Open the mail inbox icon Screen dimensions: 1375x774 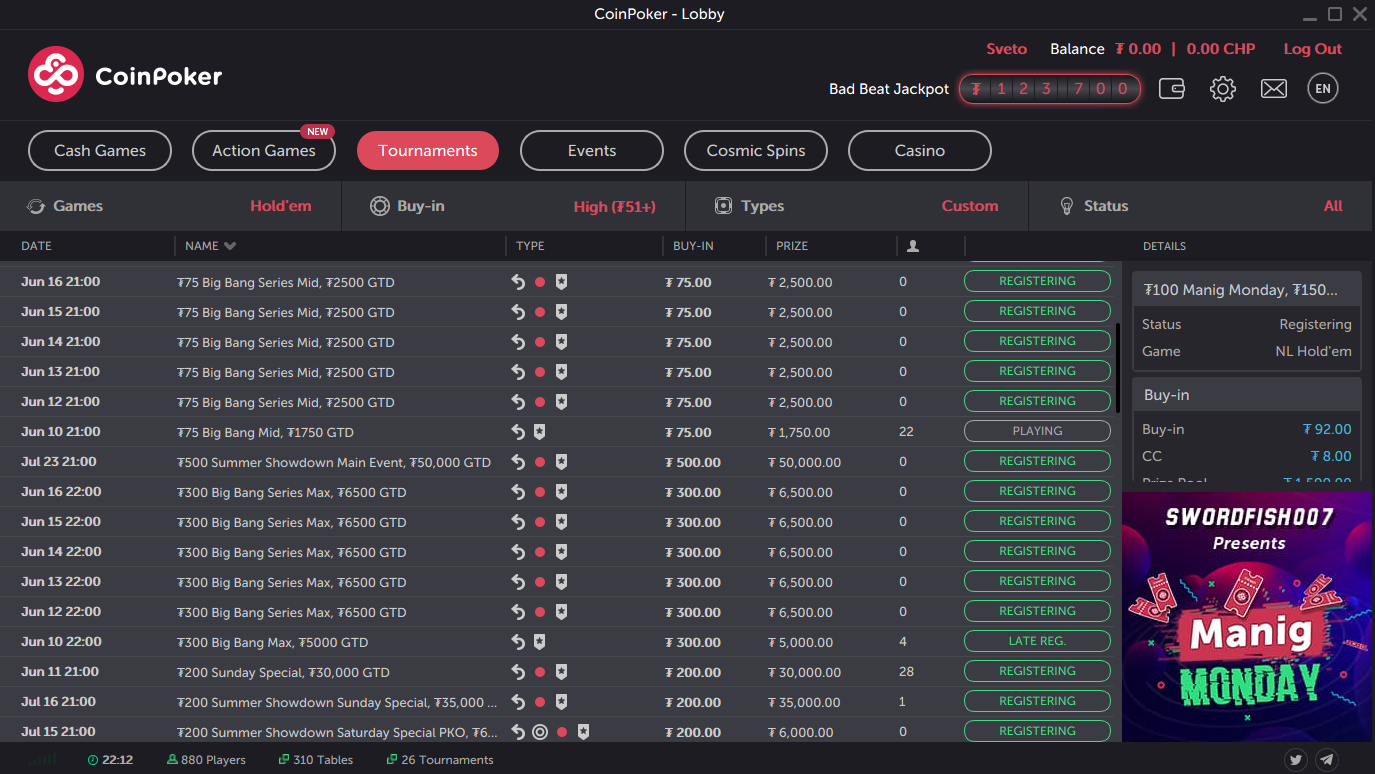pyautogui.click(x=1273, y=89)
